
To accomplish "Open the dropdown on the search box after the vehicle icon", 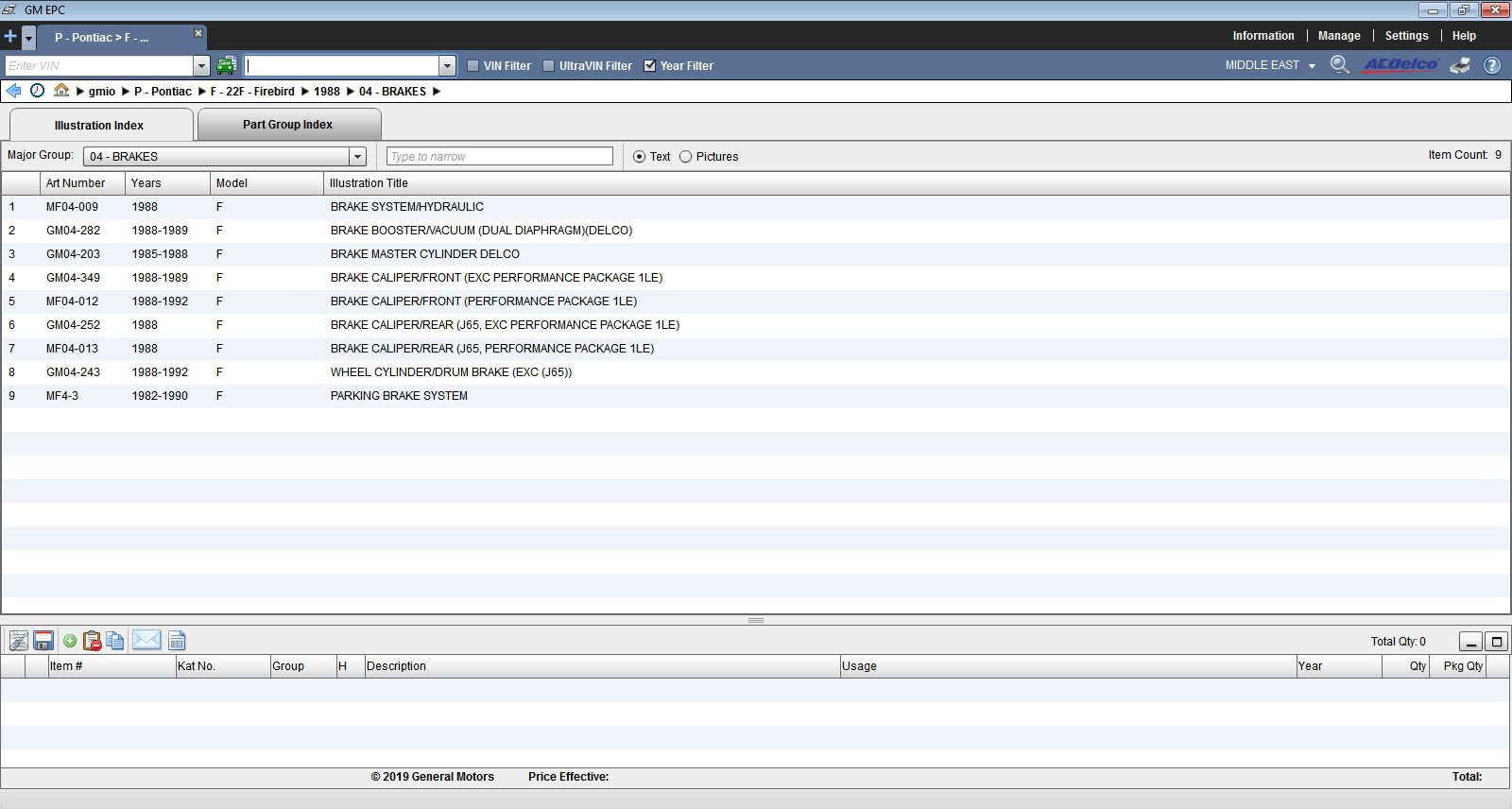I will (448, 66).
